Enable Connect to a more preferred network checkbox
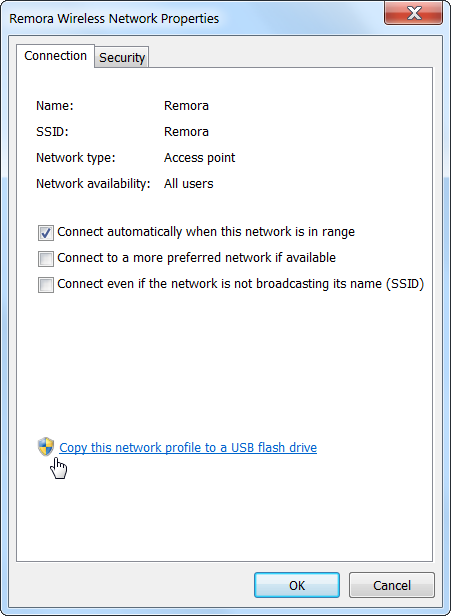 [x=46, y=259]
